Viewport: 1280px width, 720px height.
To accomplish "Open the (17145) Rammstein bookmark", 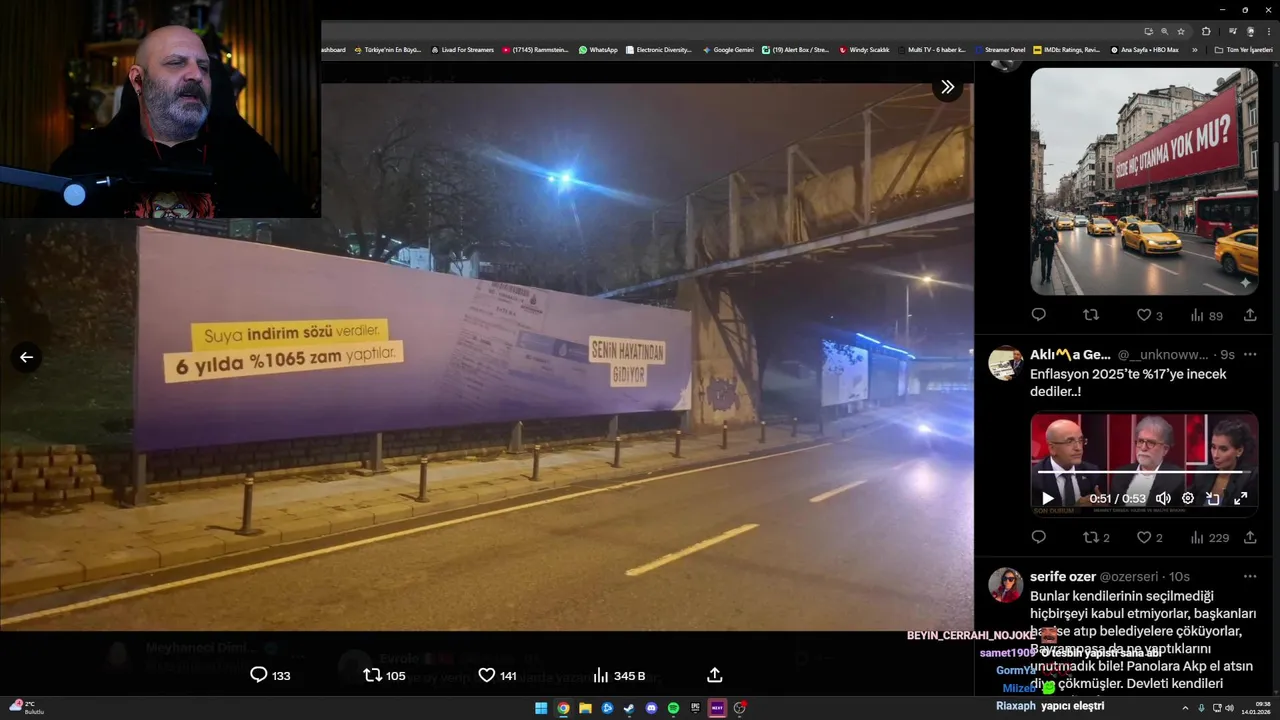I will pos(535,49).
